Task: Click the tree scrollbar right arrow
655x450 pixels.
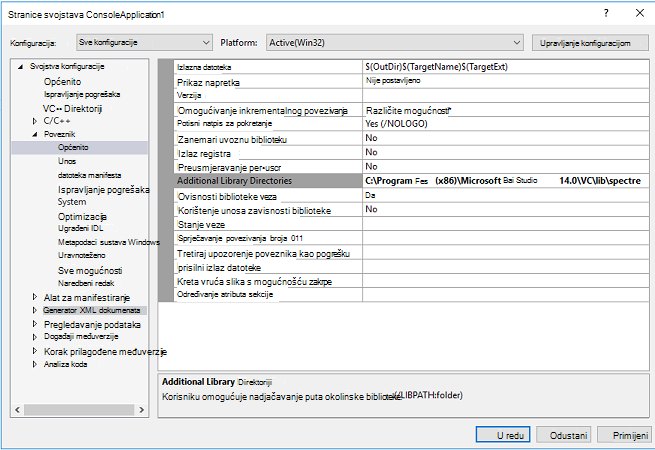Action: (x=142, y=410)
